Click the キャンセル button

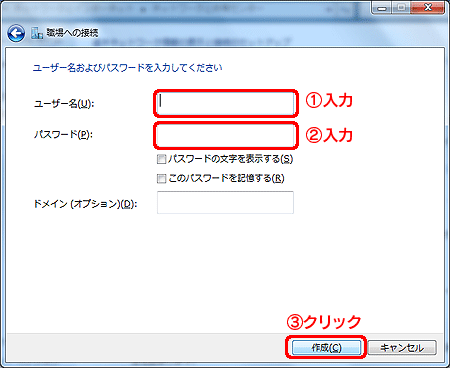[x=402, y=348]
